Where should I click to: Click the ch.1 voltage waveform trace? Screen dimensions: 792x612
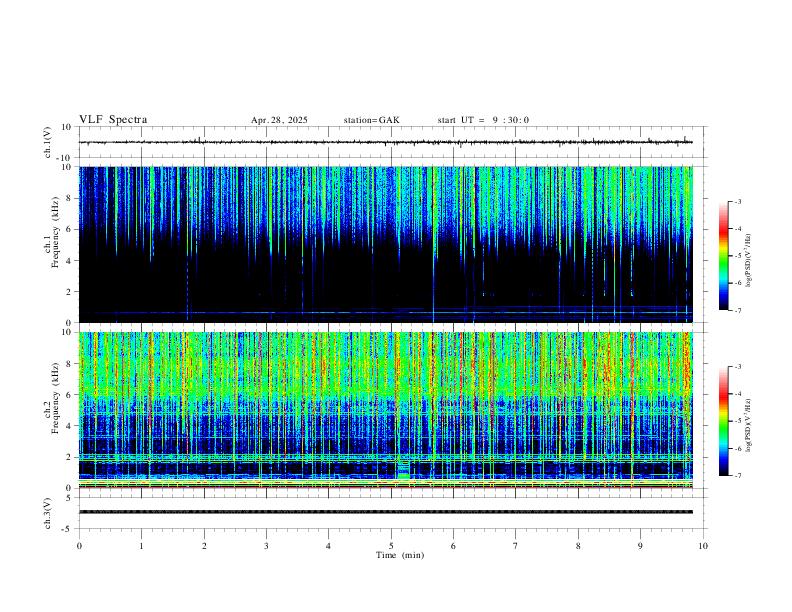click(x=386, y=142)
